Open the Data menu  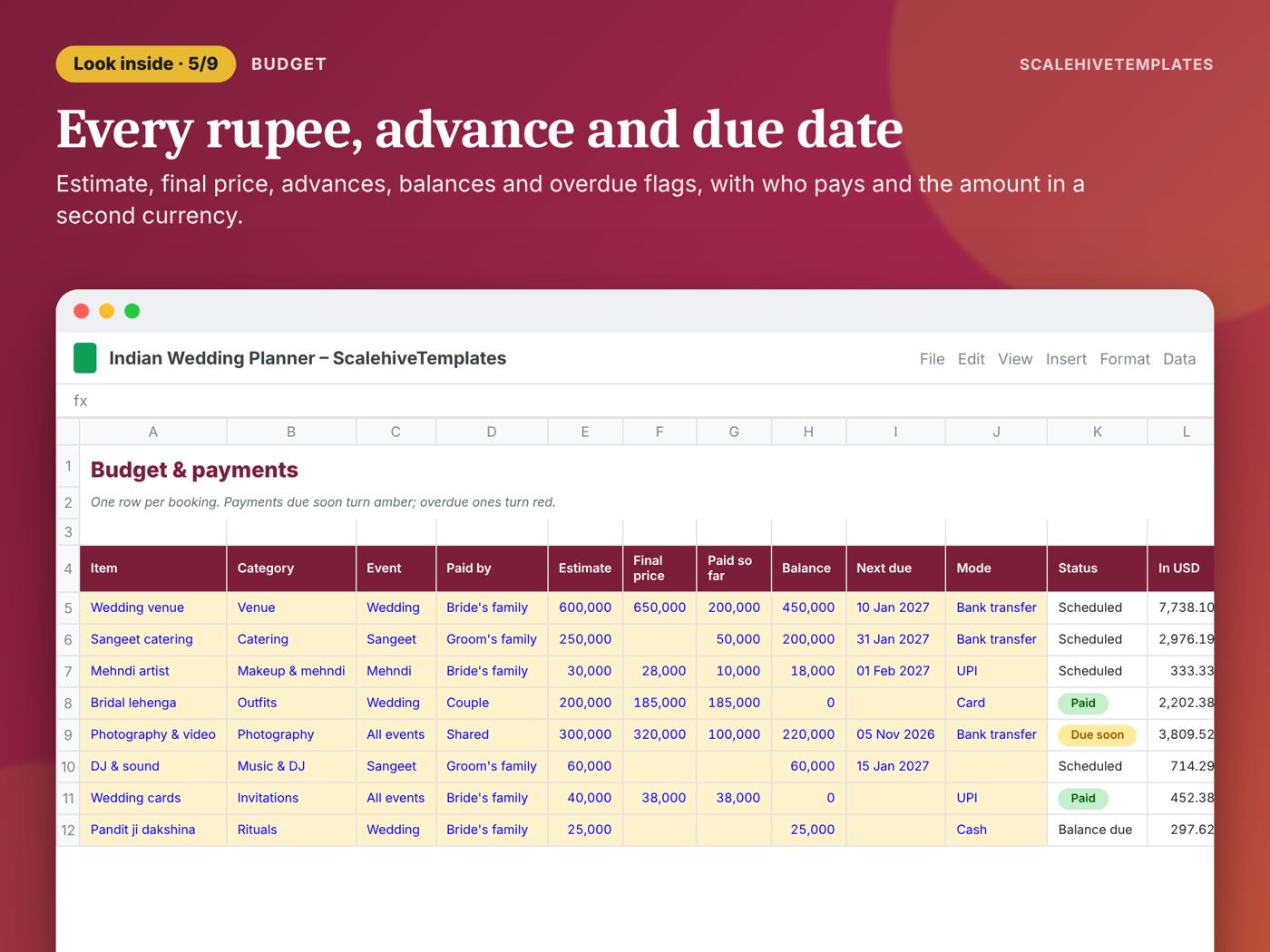pos(1179,359)
